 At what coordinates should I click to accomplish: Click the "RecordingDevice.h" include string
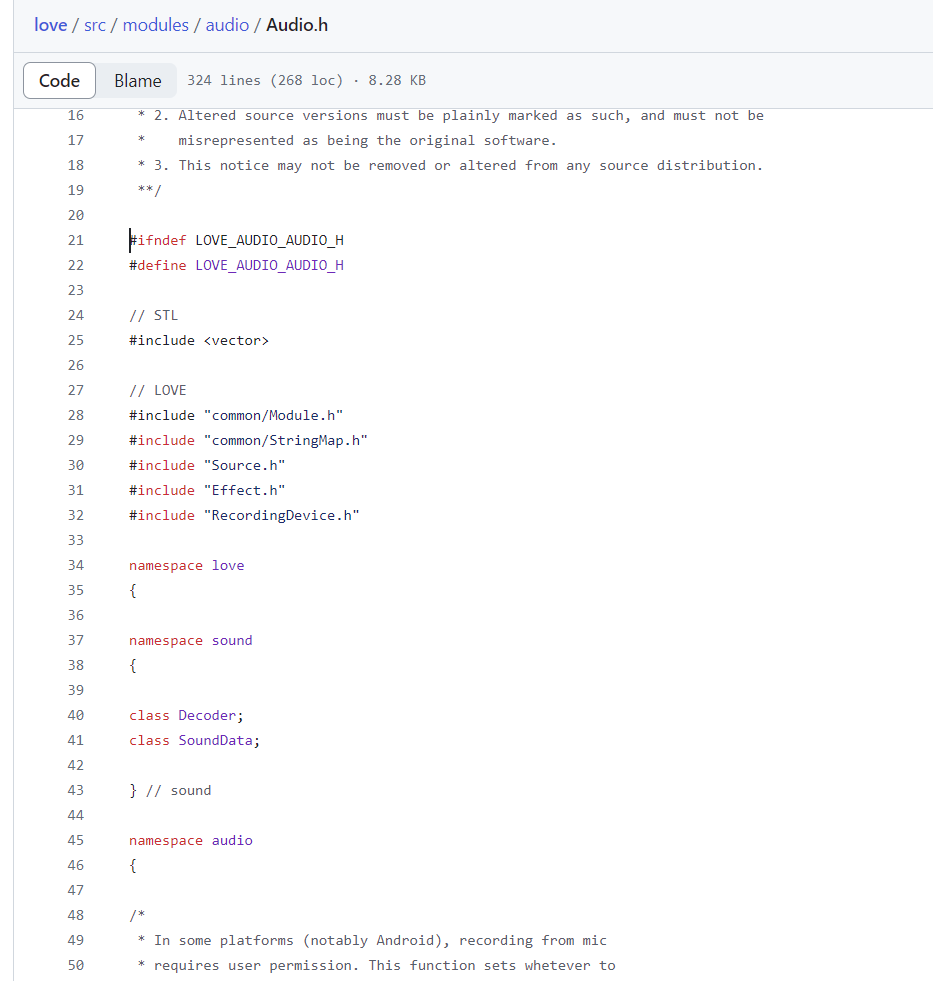pyautogui.click(x=282, y=516)
